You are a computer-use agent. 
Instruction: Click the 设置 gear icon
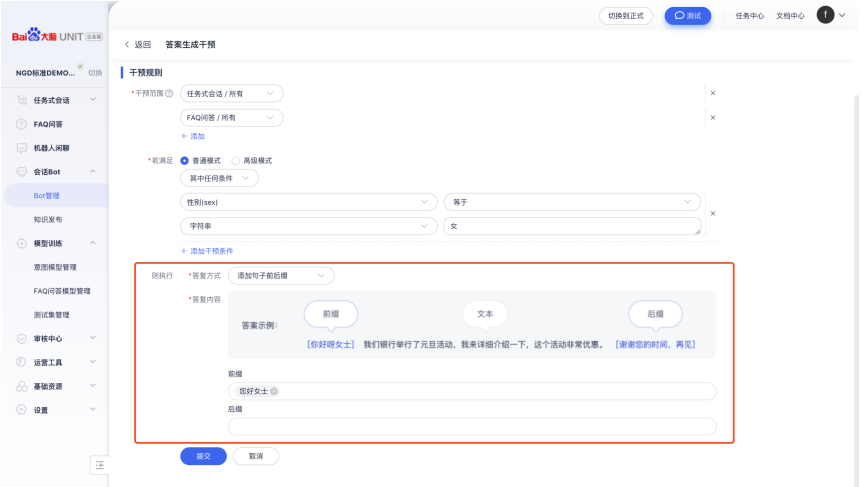[x=21, y=410]
